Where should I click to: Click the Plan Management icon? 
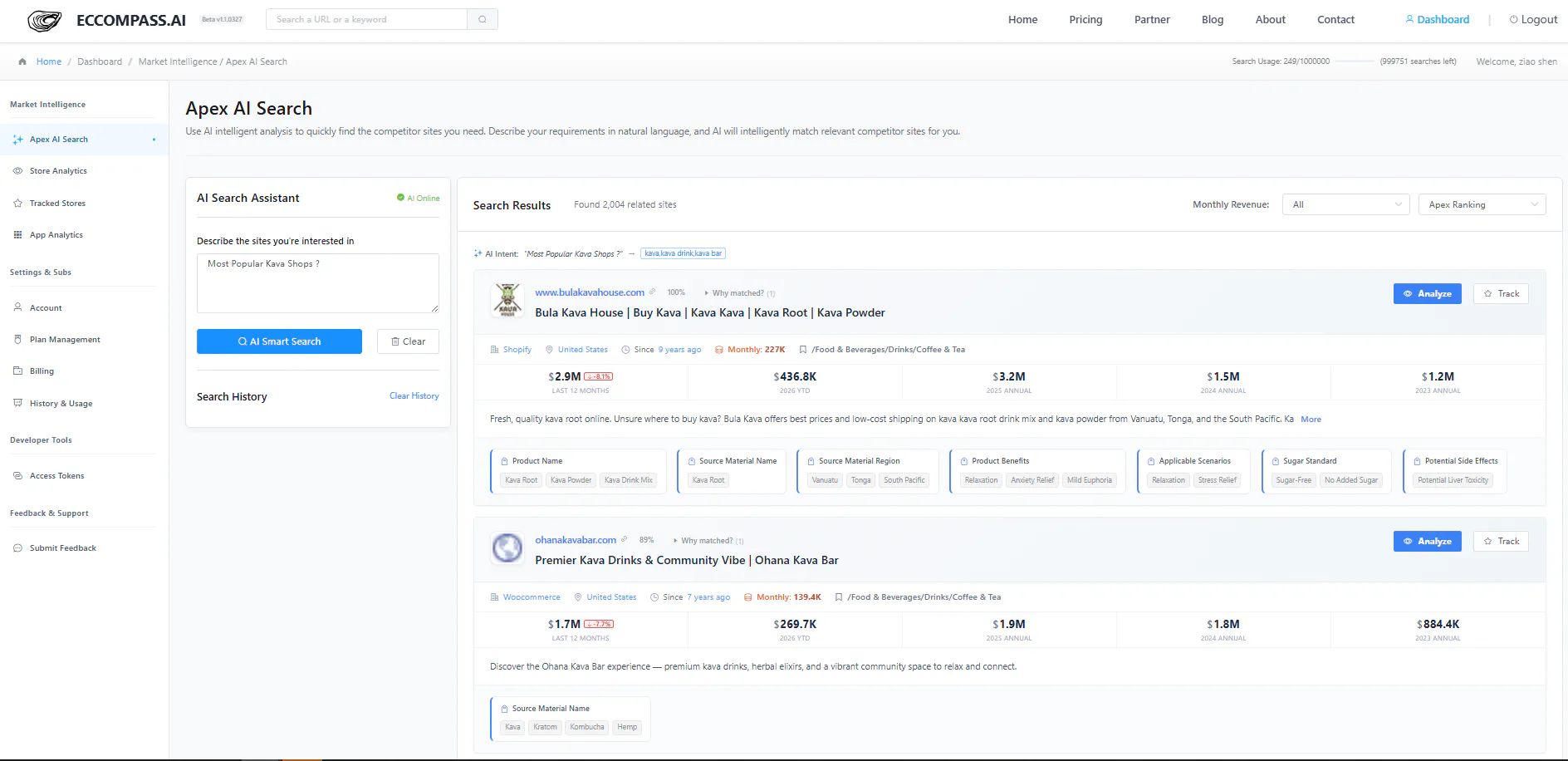(17, 339)
